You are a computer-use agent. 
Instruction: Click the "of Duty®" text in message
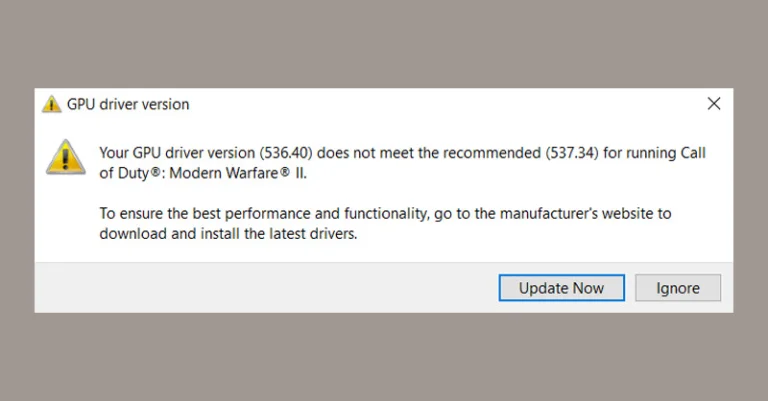point(127,174)
